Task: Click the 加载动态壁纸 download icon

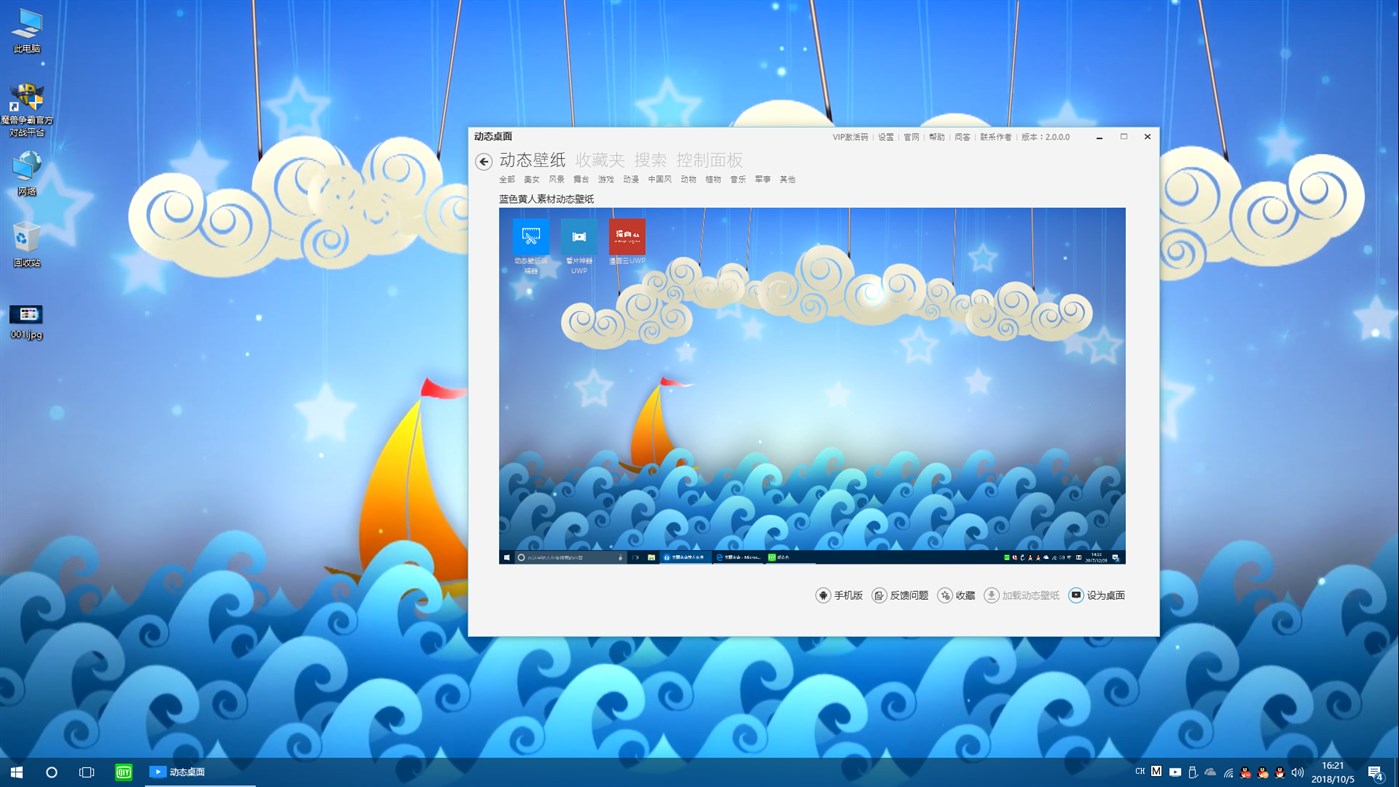Action: (990, 594)
